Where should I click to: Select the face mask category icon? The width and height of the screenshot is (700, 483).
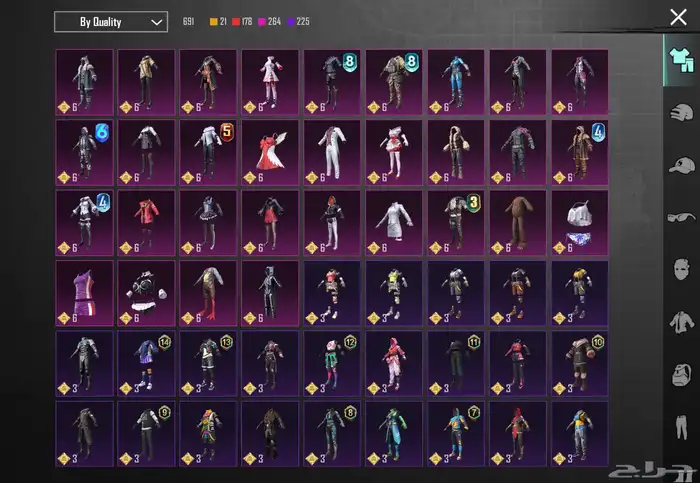pyautogui.click(x=680, y=271)
